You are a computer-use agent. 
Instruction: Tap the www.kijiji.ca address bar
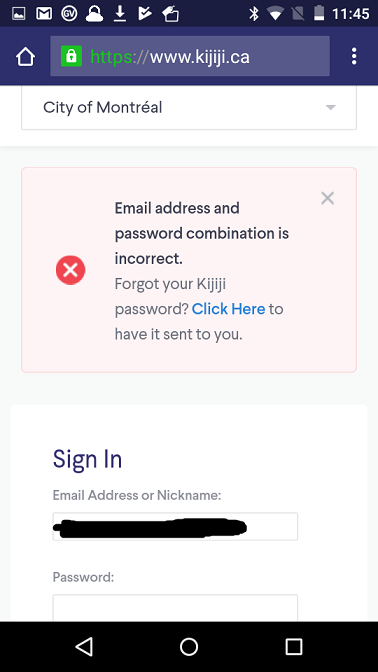[190, 56]
